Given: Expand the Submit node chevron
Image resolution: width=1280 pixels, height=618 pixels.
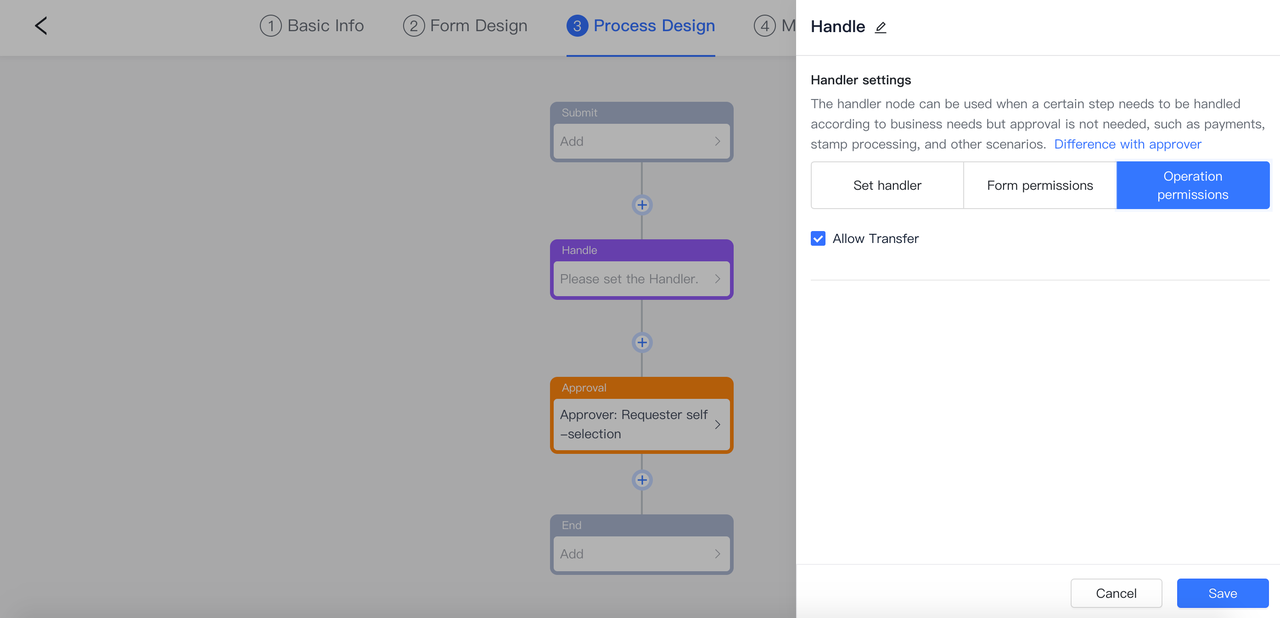Looking at the screenshot, I should [x=717, y=142].
